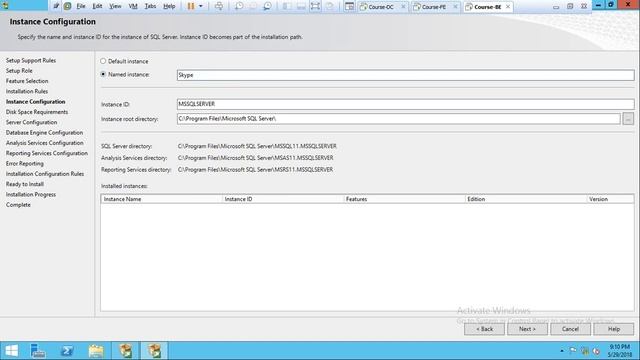640x360 pixels.
Task: Select the Ready to Install step
Action: pyautogui.click(x=25, y=184)
